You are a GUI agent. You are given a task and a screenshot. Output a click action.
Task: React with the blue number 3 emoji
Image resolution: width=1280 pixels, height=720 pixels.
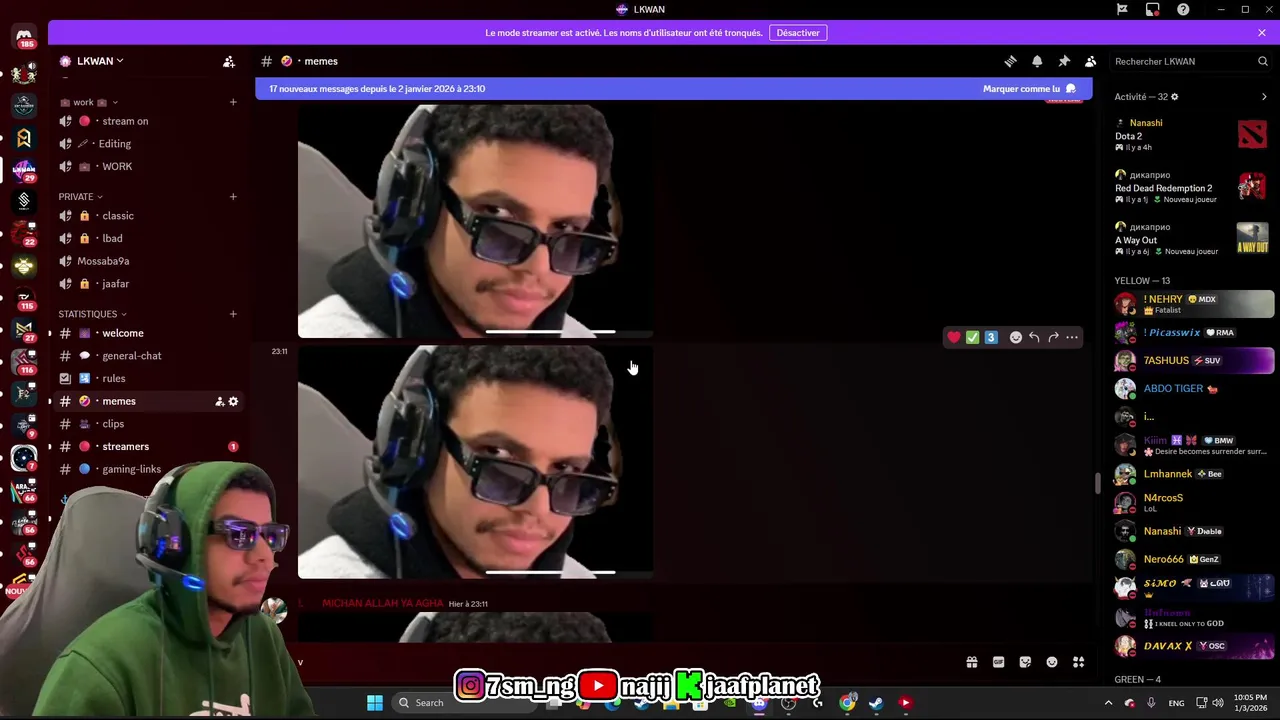point(991,337)
